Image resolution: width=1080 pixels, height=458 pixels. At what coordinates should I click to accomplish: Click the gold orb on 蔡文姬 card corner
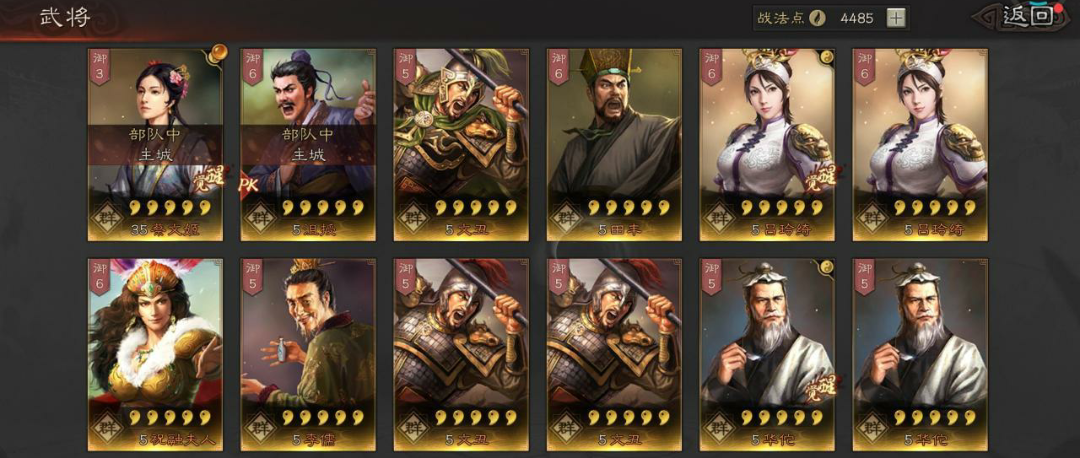(x=219, y=52)
